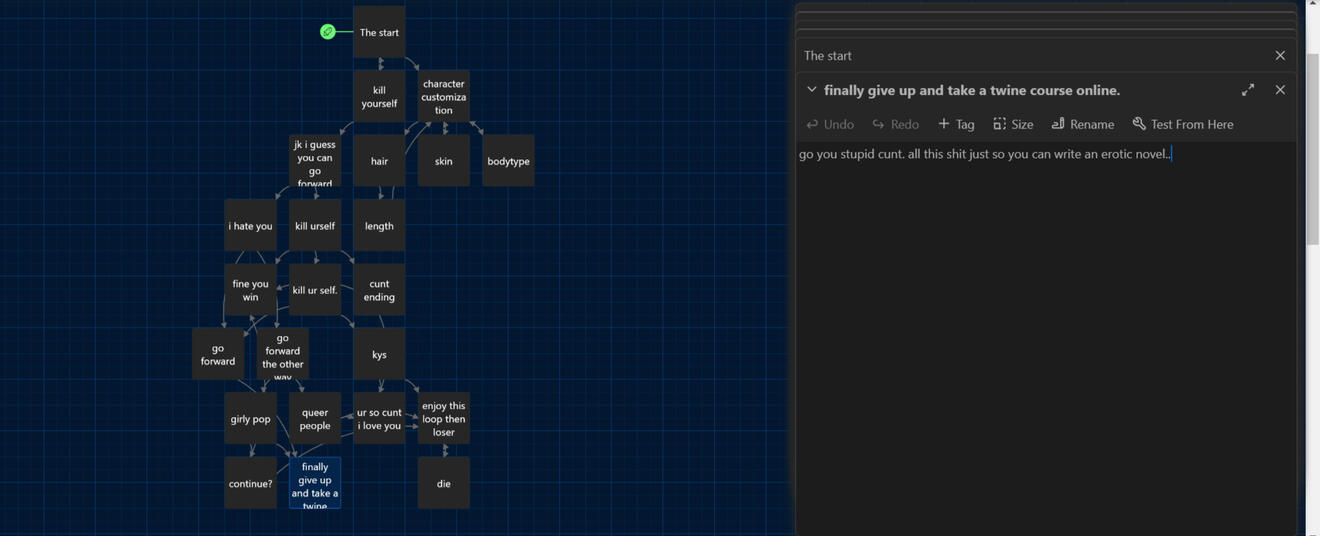Viewport: 1320px width, 536px height.
Task: Close the open passage edit dialog
Action: pos(1280,90)
